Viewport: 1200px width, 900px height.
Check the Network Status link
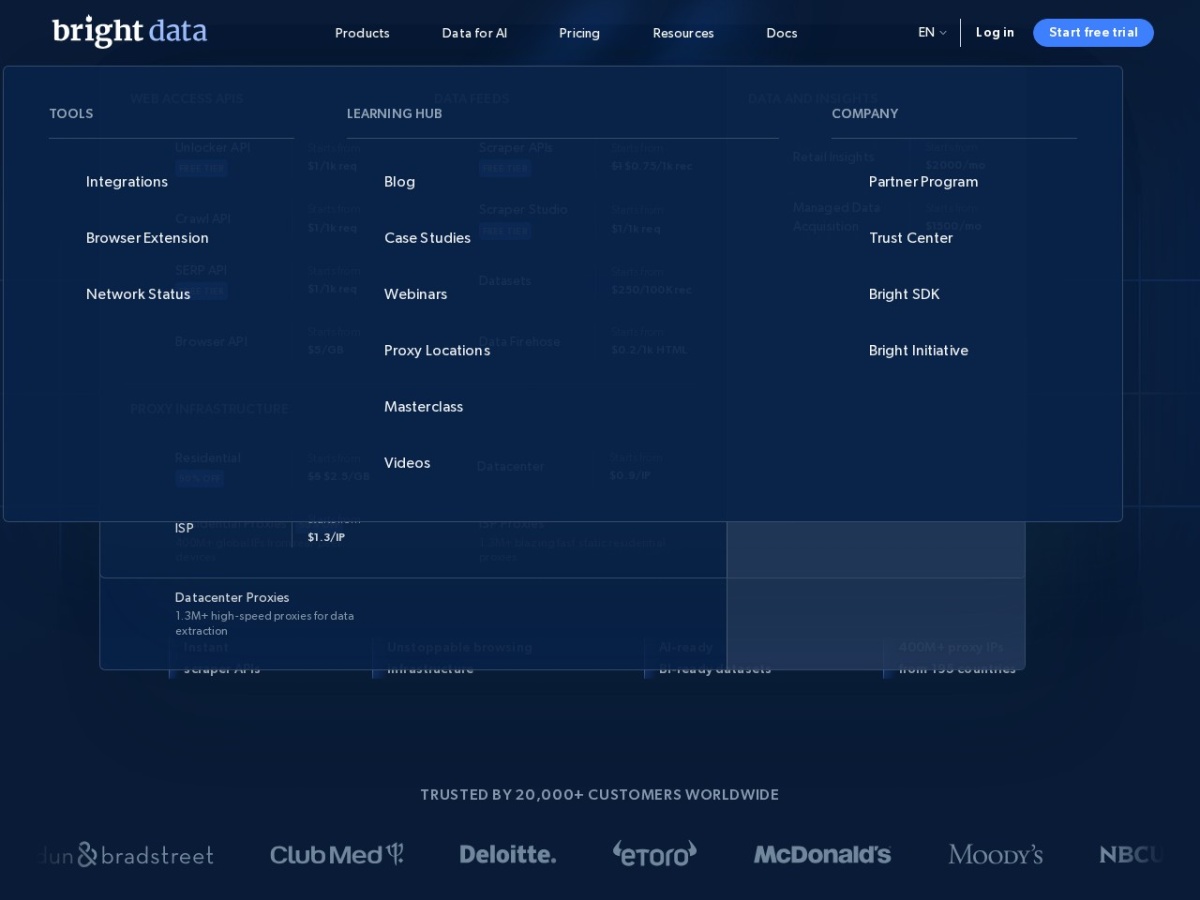138,294
